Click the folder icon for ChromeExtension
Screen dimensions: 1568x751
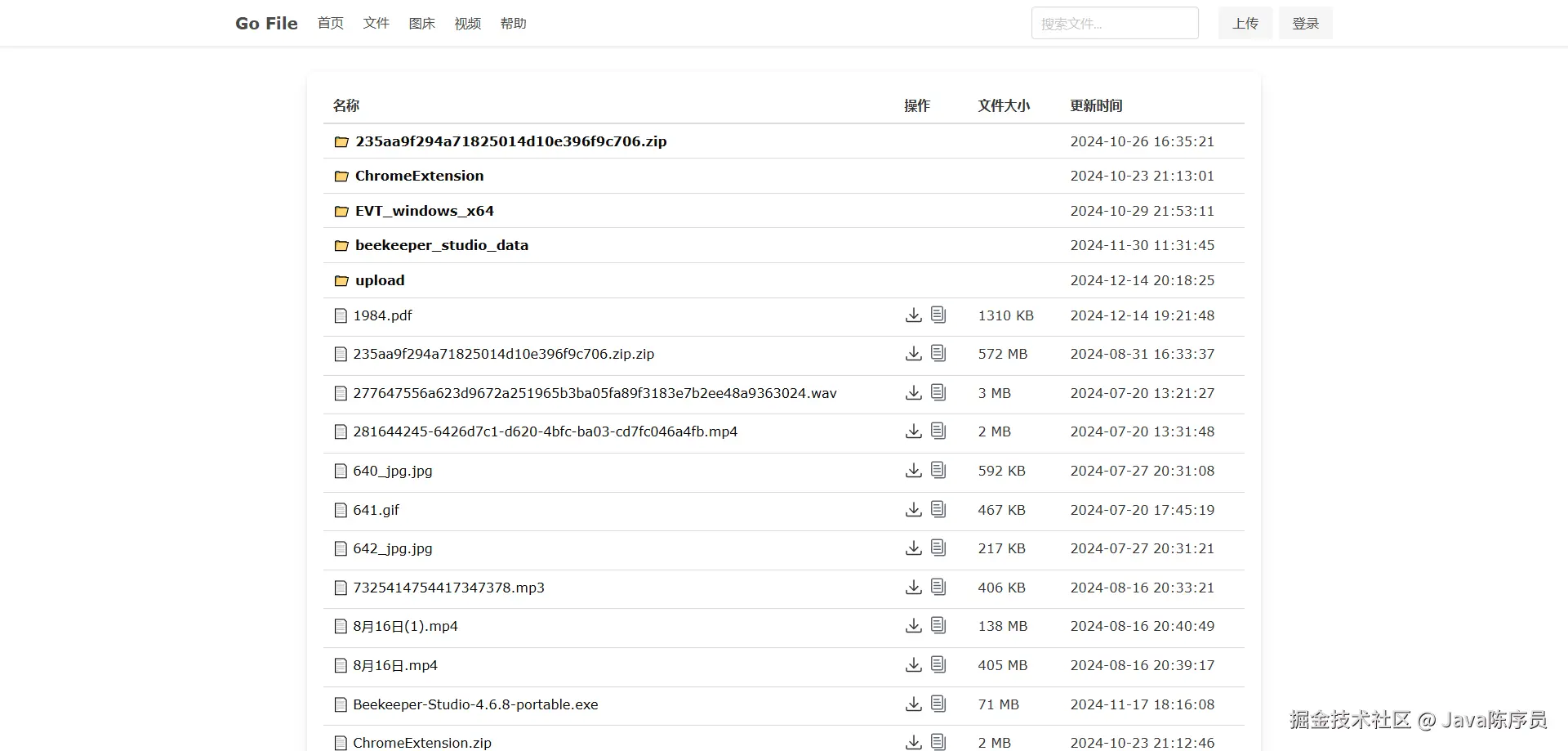[341, 177]
